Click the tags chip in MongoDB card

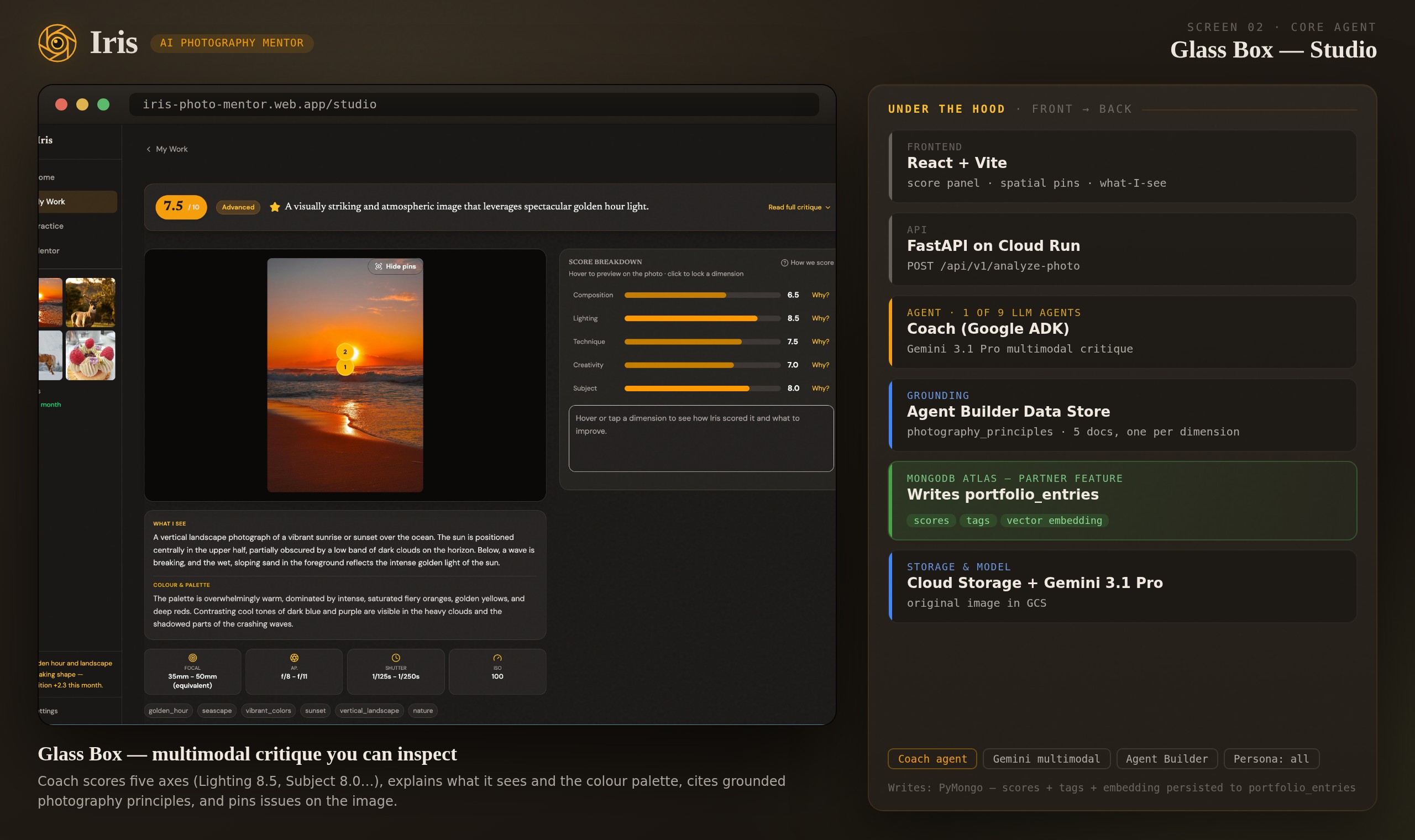point(978,521)
